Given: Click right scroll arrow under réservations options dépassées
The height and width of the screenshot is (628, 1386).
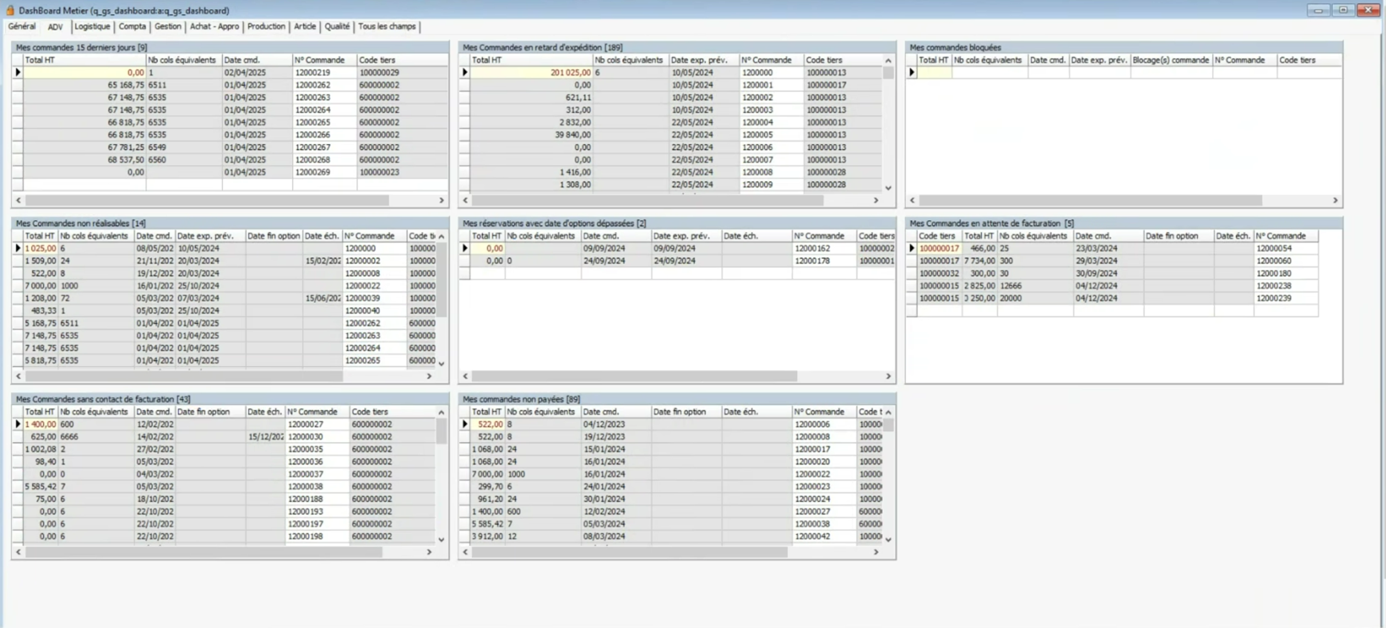Looking at the screenshot, I should (888, 376).
